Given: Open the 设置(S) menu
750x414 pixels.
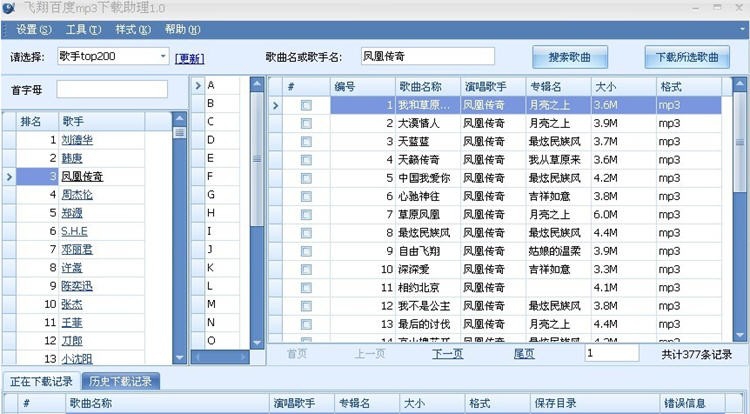Looking at the screenshot, I should click(x=33, y=30).
